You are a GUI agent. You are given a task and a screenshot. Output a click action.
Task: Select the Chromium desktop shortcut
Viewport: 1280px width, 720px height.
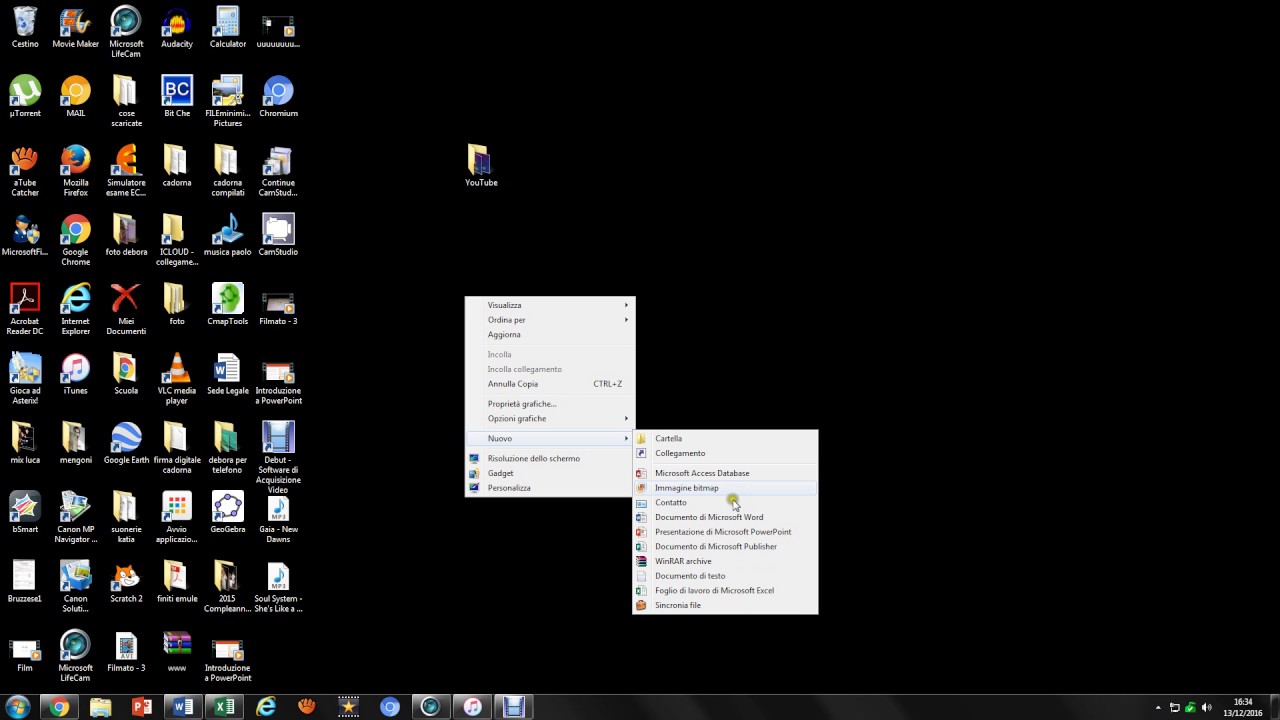click(x=278, y=97)
